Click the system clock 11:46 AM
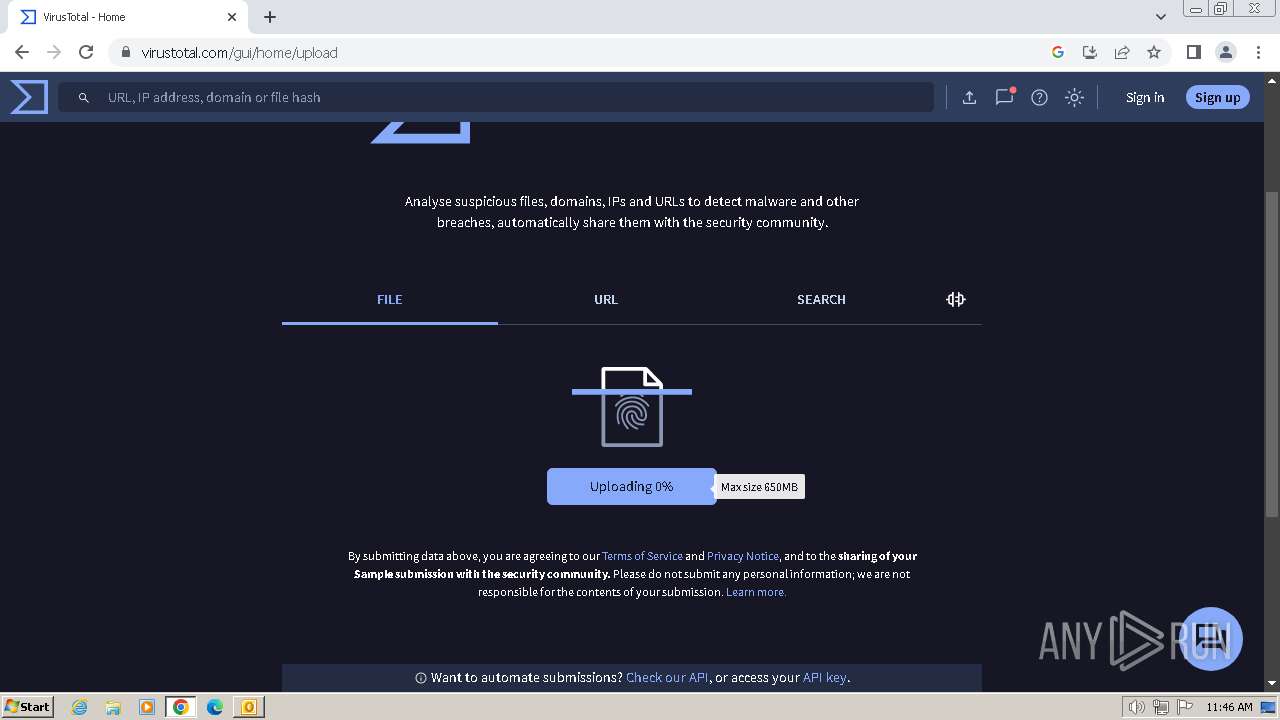This screenshot has height=720, width=1280. click(x=1229, y=707)
